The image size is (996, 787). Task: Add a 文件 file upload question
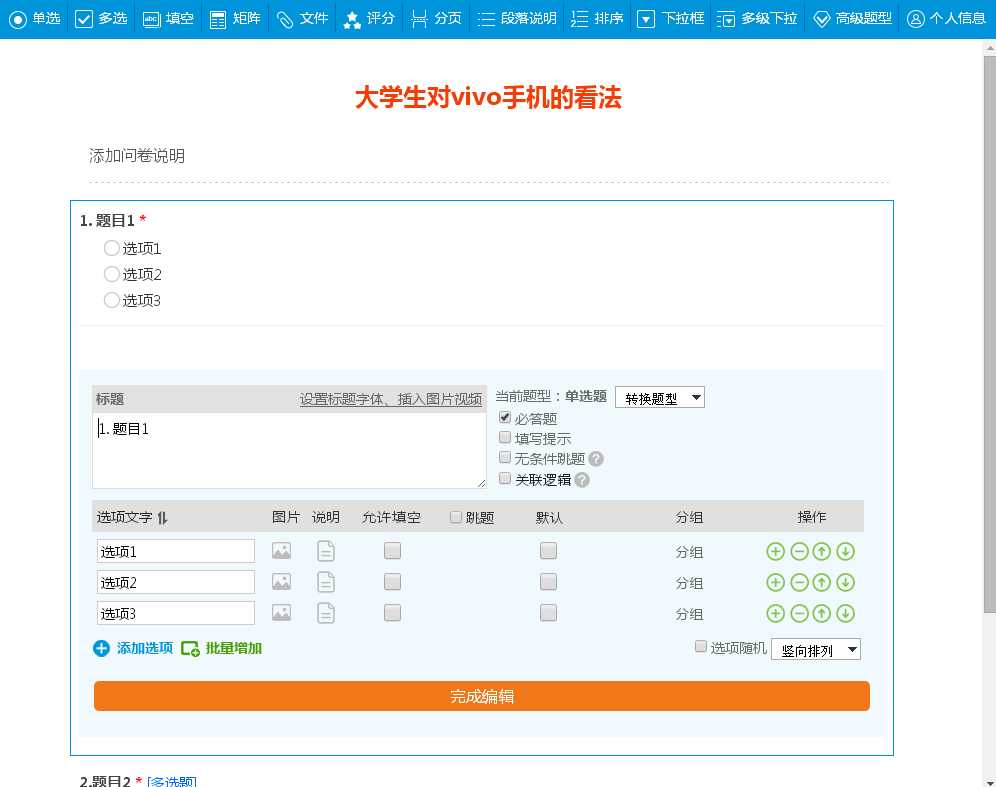click(x=302, y=18)
